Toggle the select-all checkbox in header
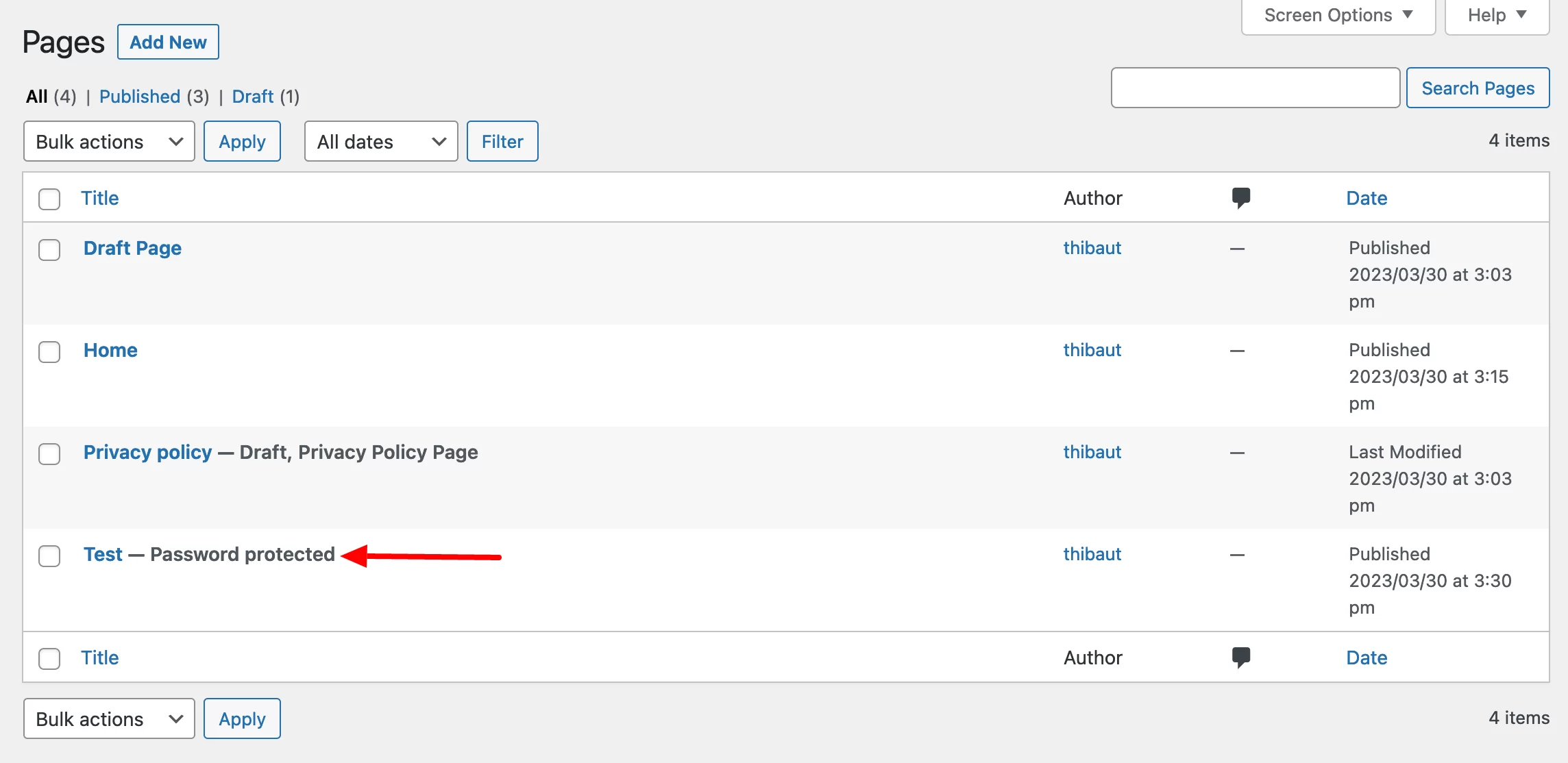 (x=50, y=198)
